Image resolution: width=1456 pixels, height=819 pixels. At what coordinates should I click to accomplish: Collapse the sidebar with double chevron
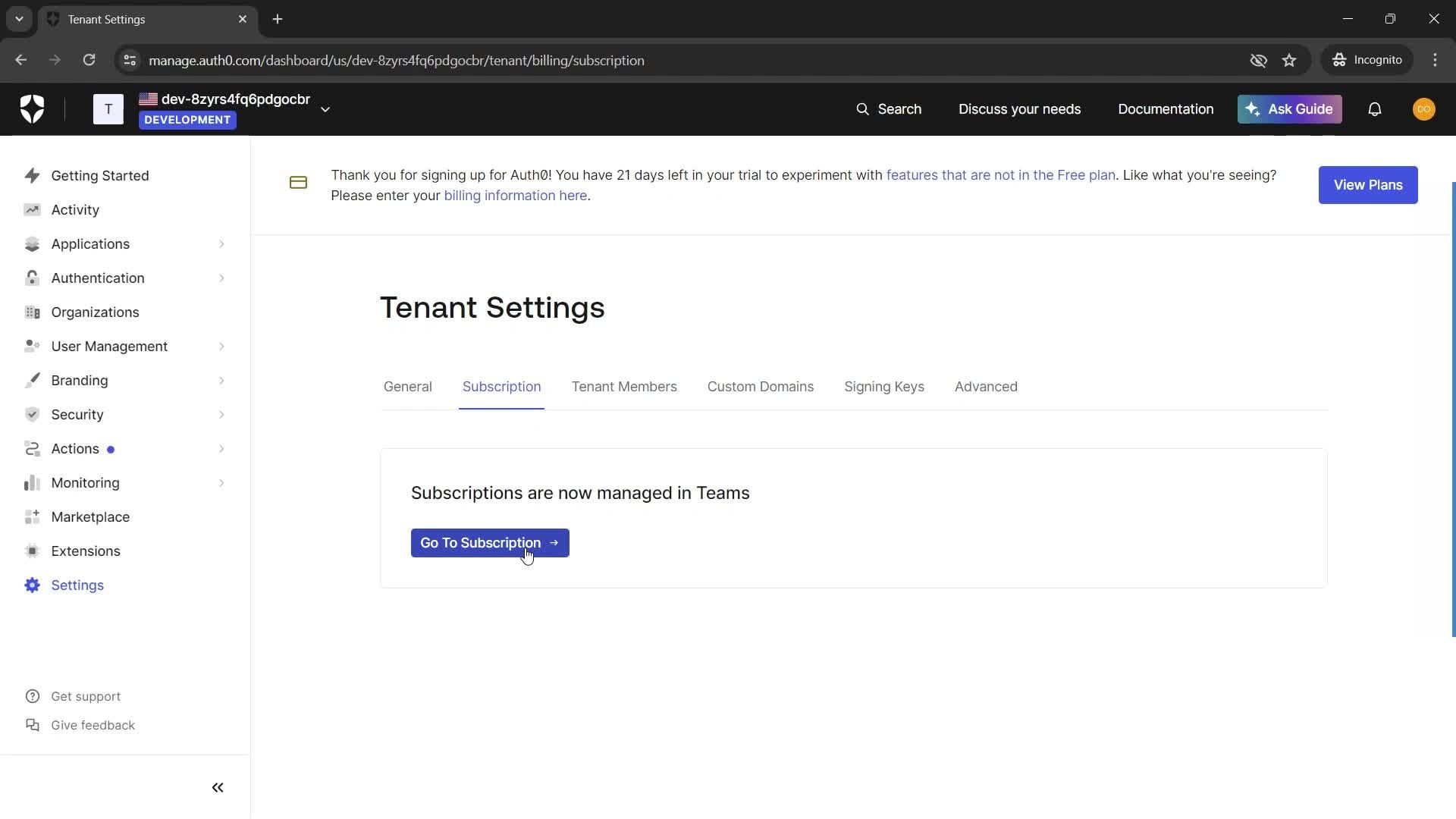pos(218,788)
